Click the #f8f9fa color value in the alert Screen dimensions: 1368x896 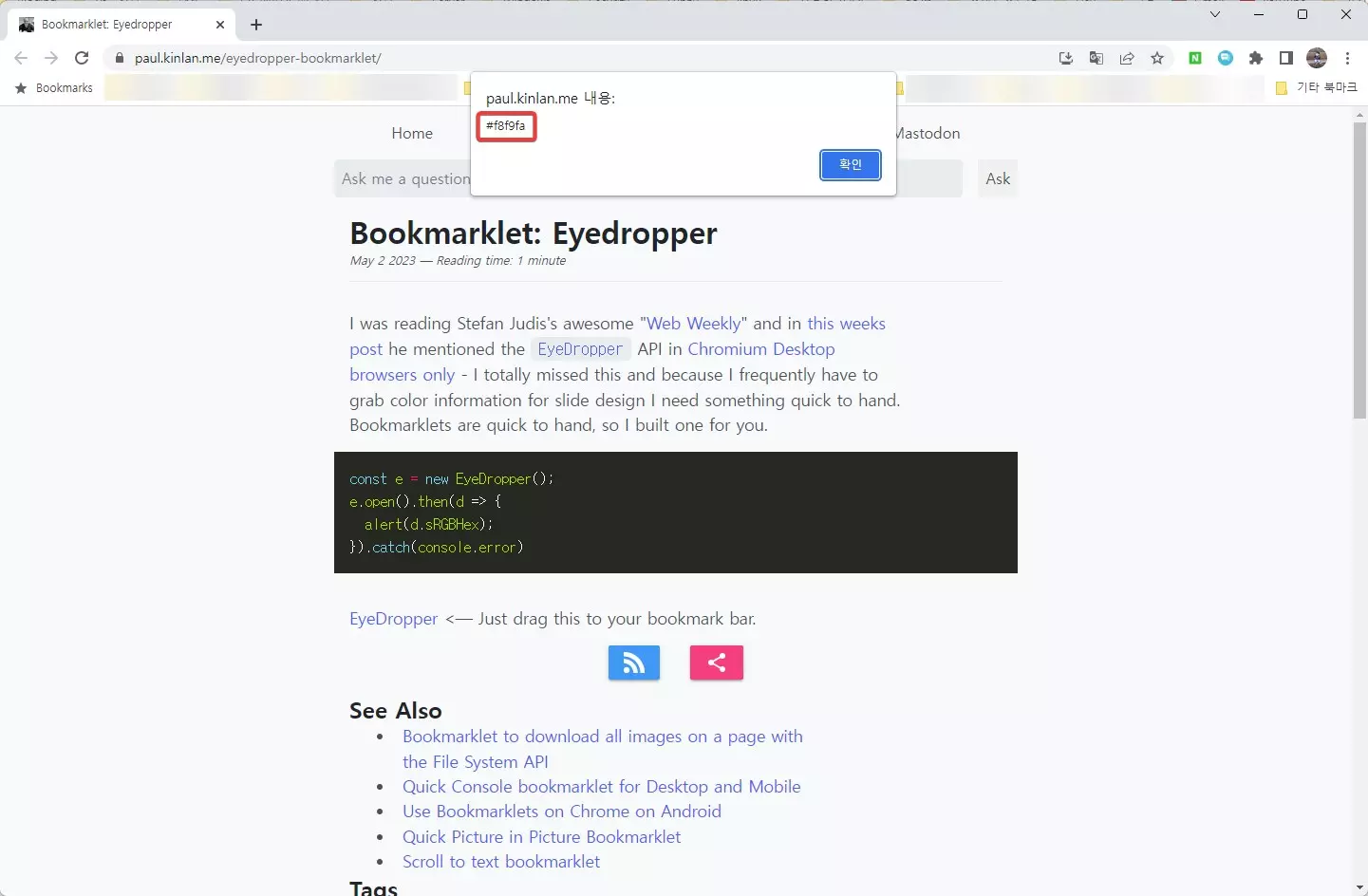coord(506,126)
